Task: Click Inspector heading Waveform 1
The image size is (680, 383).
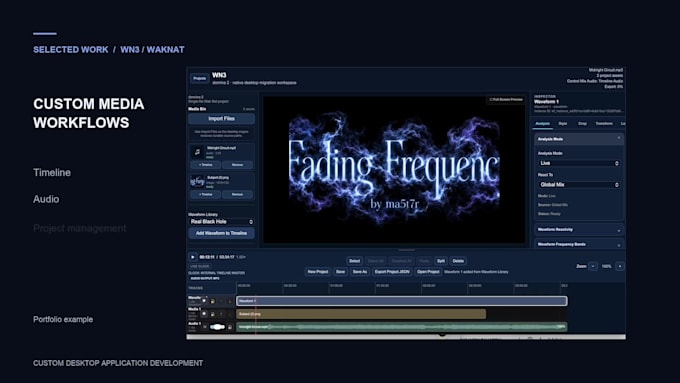Action: pos(546,101)
